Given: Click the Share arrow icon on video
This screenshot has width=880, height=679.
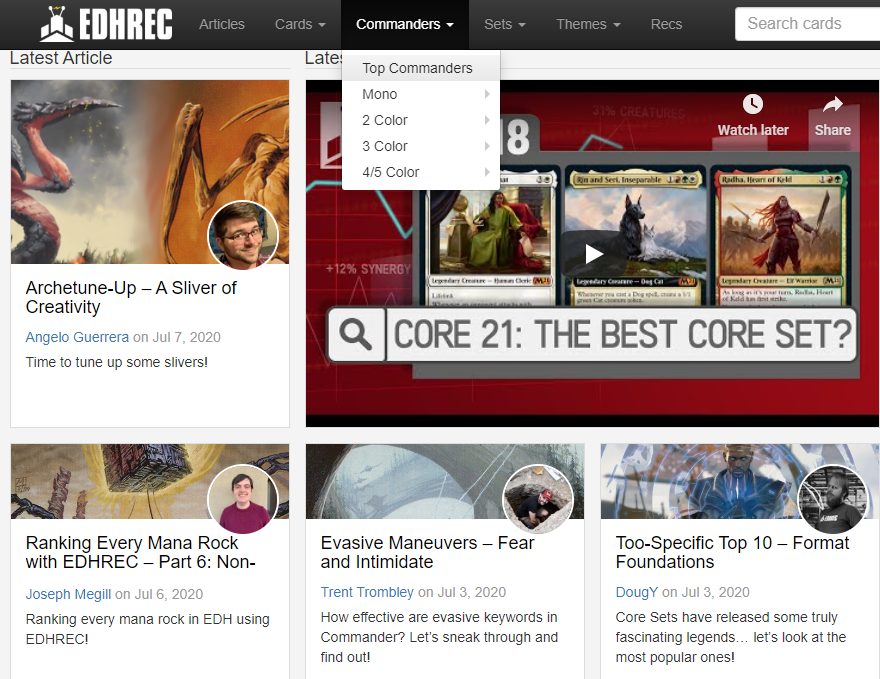Looking at the screenshot, I should point(833,104).
